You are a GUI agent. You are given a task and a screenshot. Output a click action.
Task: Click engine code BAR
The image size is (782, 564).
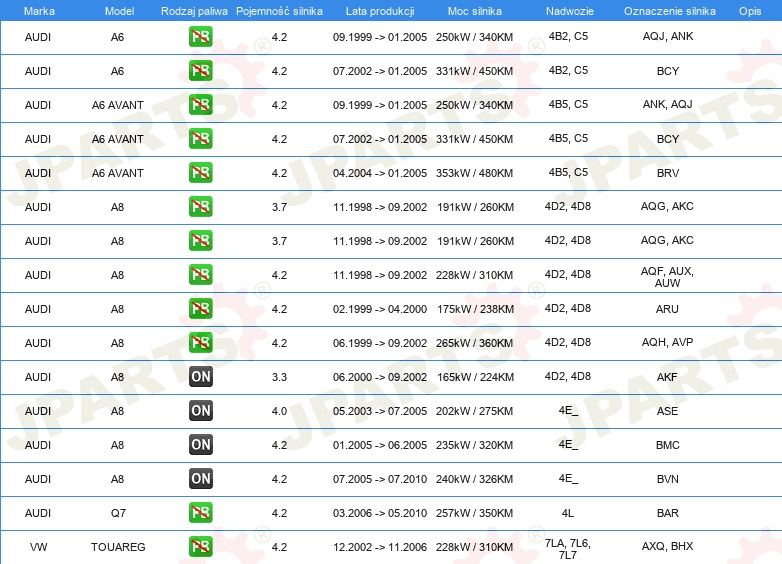tap(668, 513)
